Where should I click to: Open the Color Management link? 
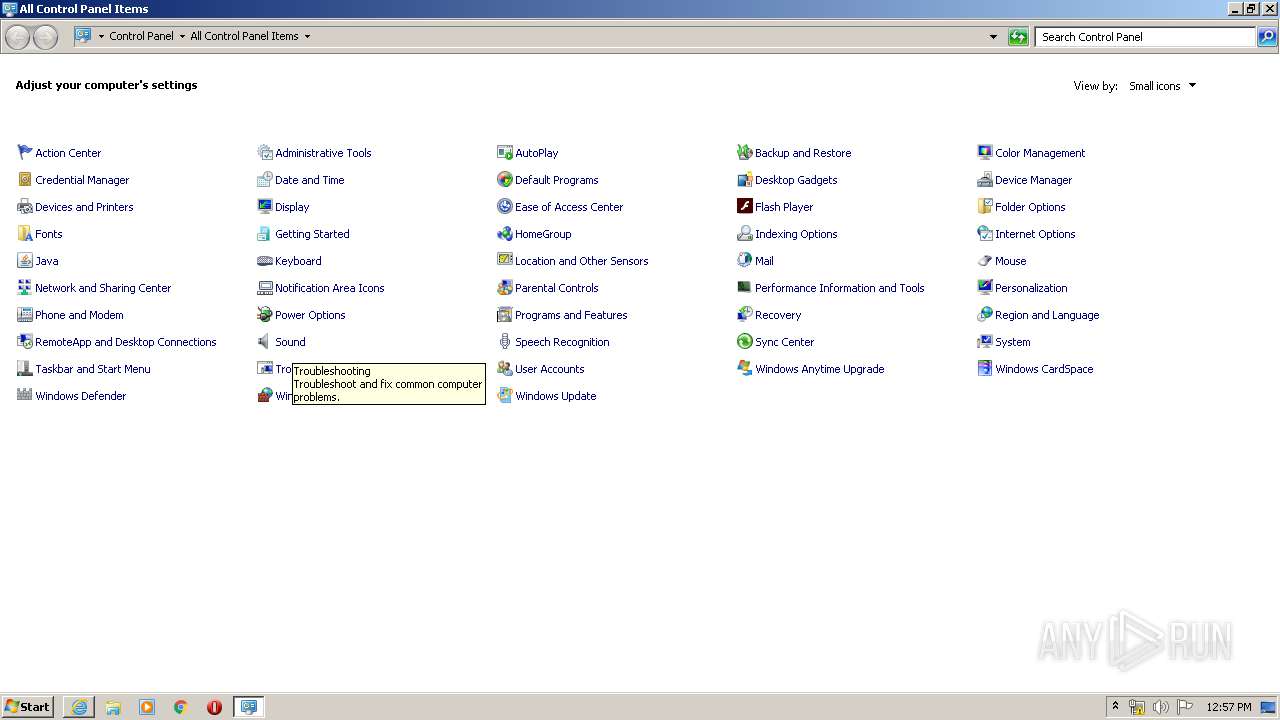pos(1040,153)
